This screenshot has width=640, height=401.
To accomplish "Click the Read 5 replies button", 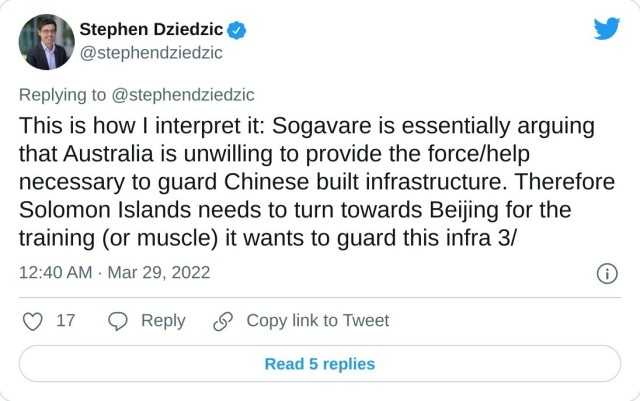I will [x=320, y=364].
